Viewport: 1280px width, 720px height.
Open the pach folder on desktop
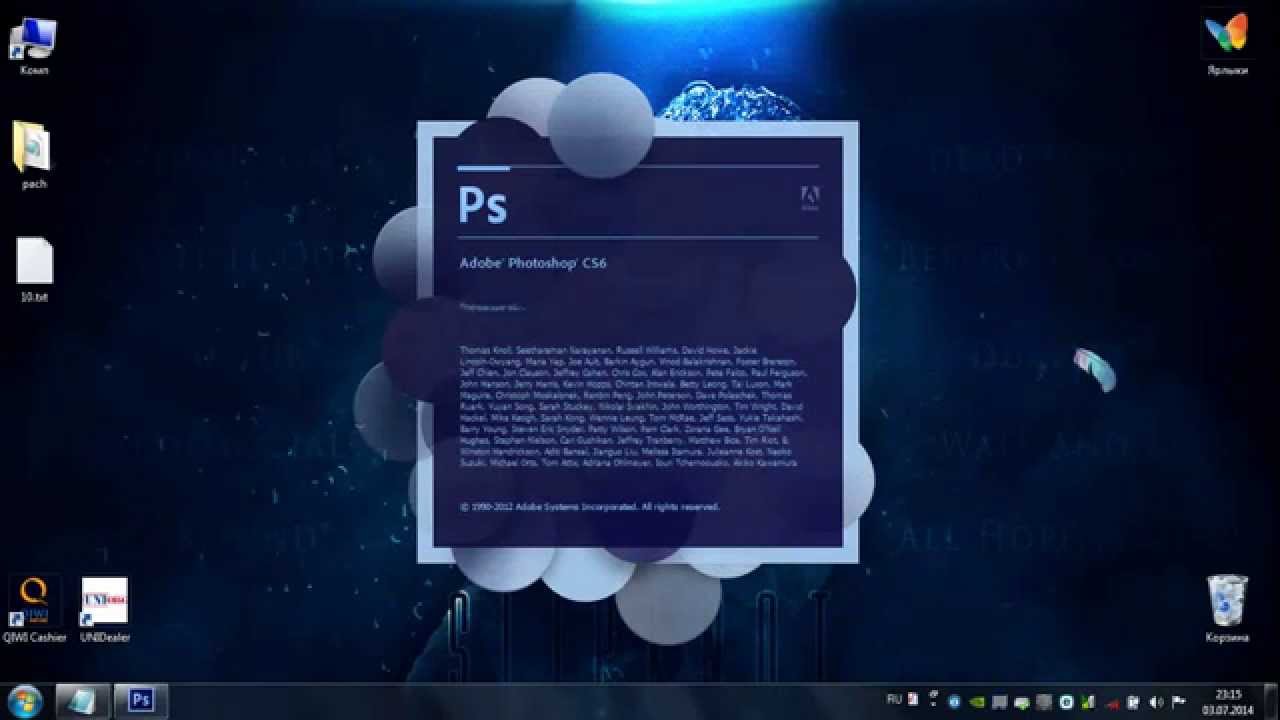(33, 155)
